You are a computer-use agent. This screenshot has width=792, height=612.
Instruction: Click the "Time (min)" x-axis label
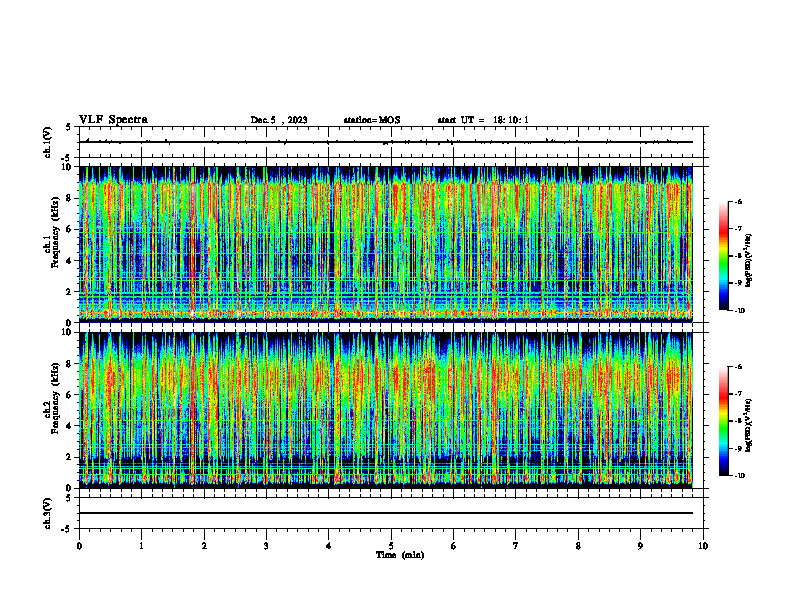(400, 555)
